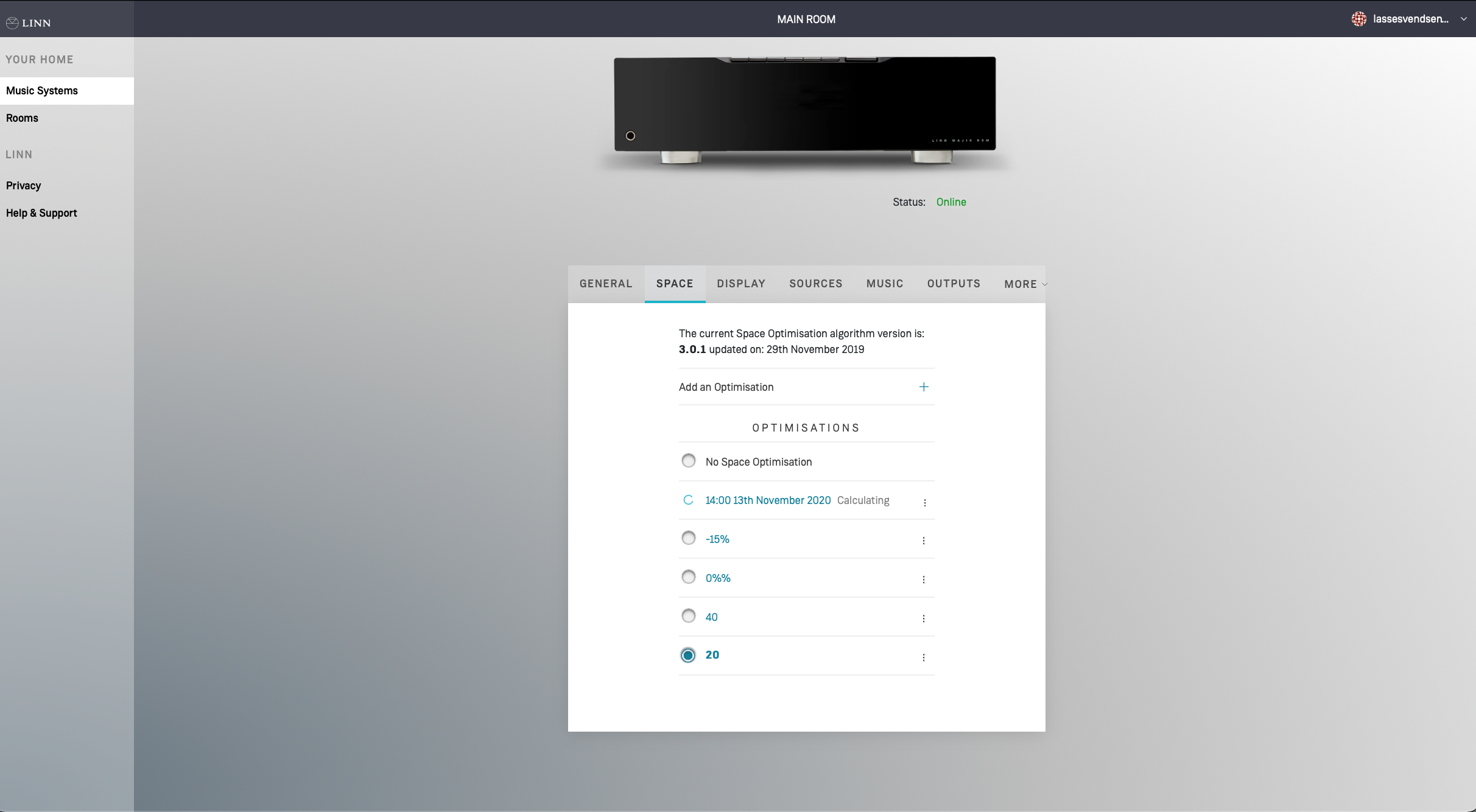This screenshot has width=1476, height=812.
Task: Switch to the DISPLAY tab
Action: click(741, 284)
